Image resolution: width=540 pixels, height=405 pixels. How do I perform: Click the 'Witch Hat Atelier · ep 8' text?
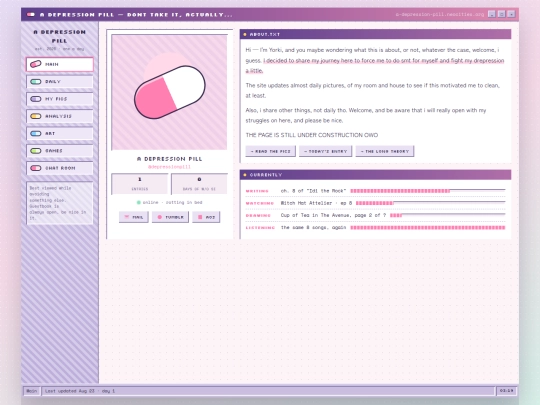coord(316,203)
